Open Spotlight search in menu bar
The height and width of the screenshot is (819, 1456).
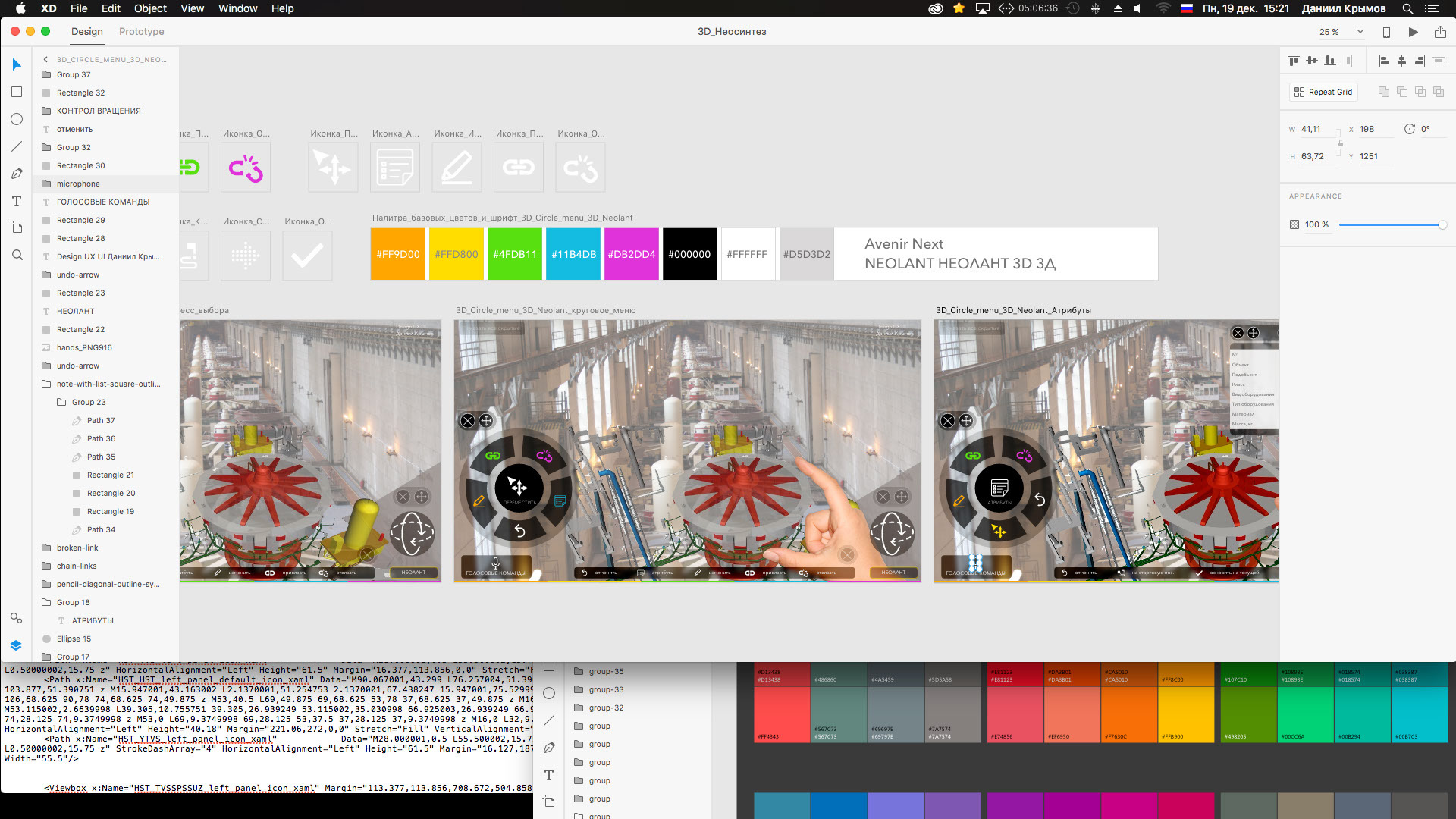pyautogui.click(x=1407, y=8)
